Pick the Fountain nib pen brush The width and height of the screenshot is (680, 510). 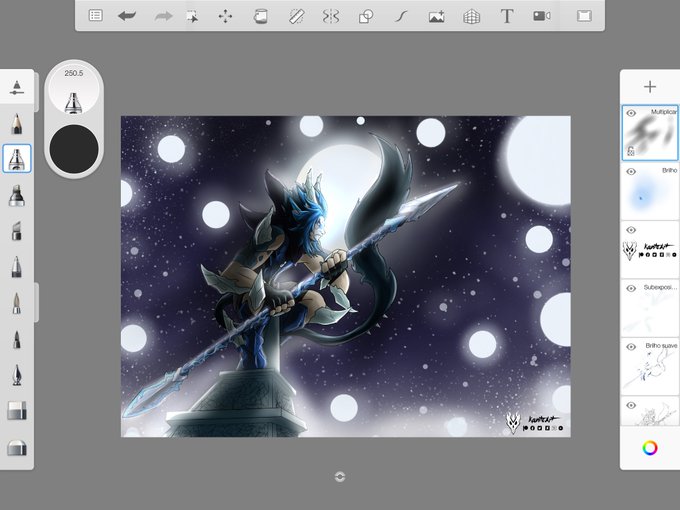click(16, 375)
